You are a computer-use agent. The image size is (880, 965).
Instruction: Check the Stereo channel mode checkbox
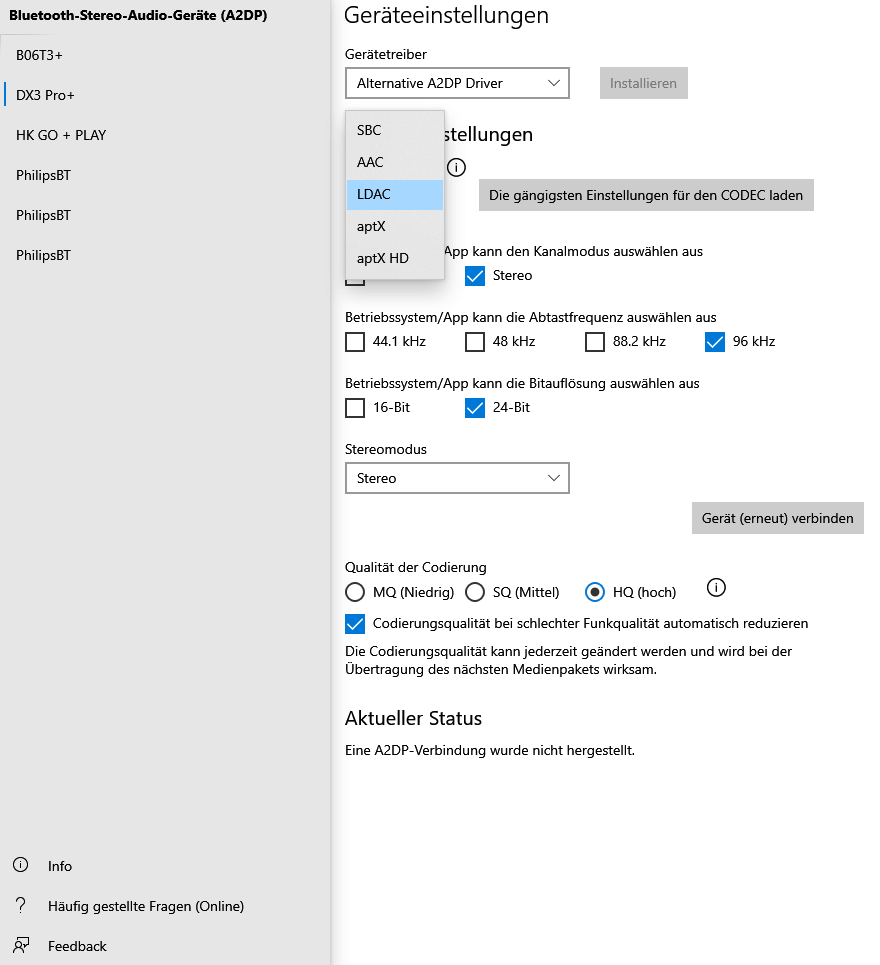click(475, 276)
